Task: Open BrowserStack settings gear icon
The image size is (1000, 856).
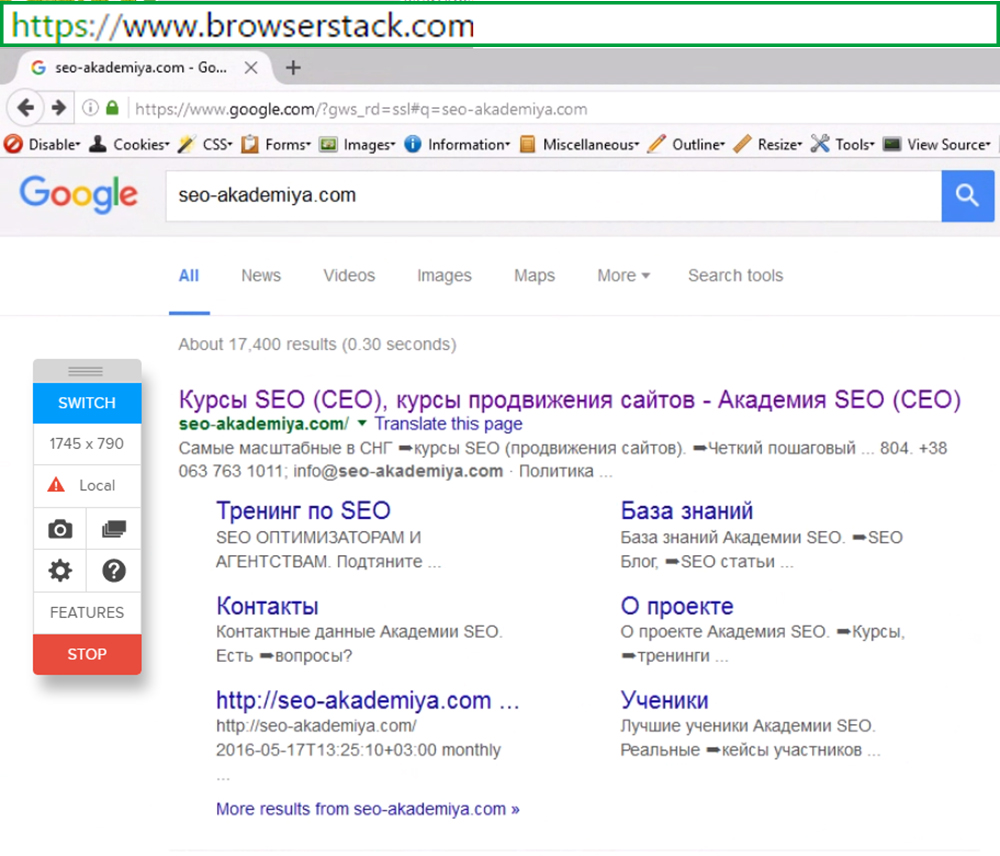Action: click(x=60, y=571)
